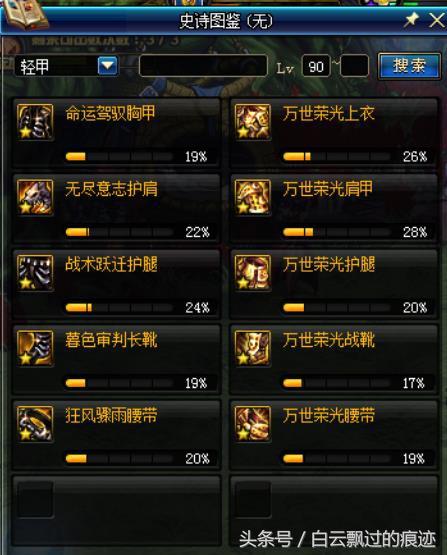Select the 狂风骤雨腰带 belt icon
This screenshot has height=555, width=447.
pyautogui.click(x=35, y=424)
